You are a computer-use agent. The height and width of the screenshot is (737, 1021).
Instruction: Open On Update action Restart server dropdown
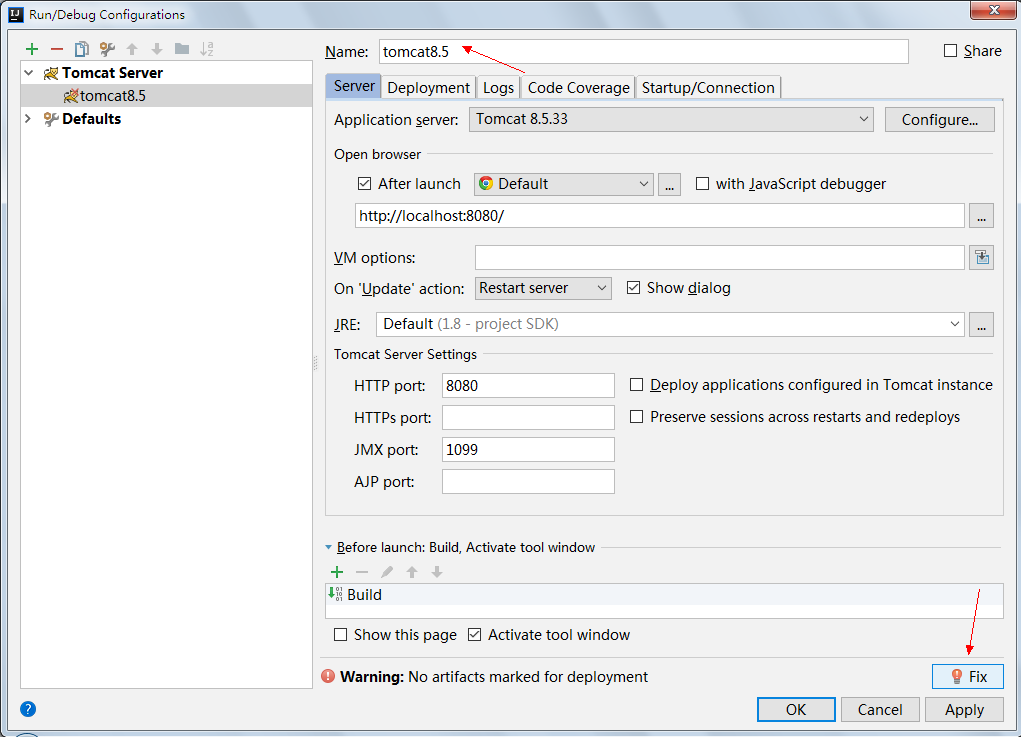point(543,288)
